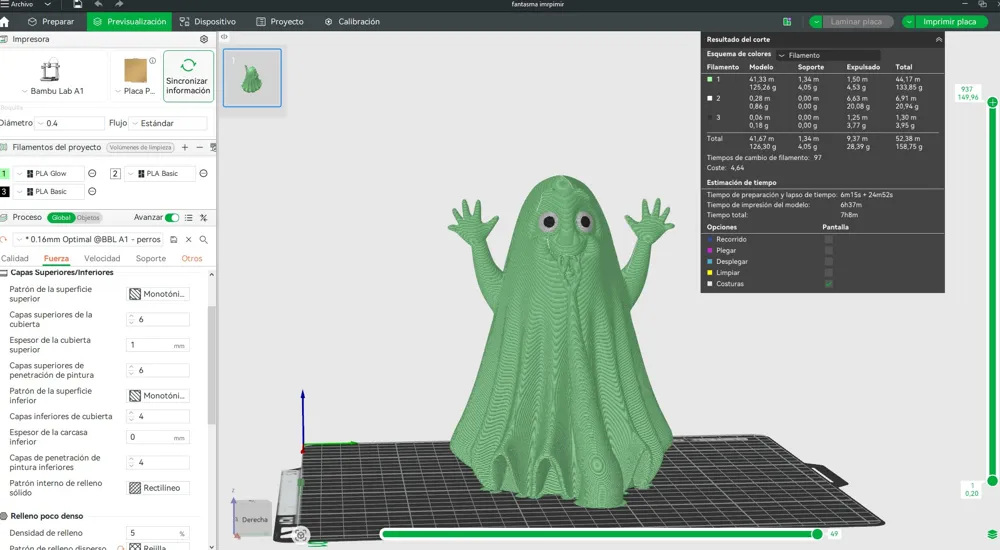Click the green filament 1 color swatch
Screen dimensions: 1000x550
point(4,174)
